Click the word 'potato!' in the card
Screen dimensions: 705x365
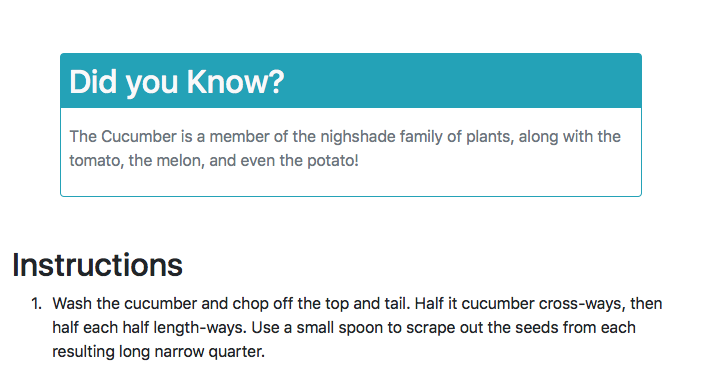tap(333, 160)
